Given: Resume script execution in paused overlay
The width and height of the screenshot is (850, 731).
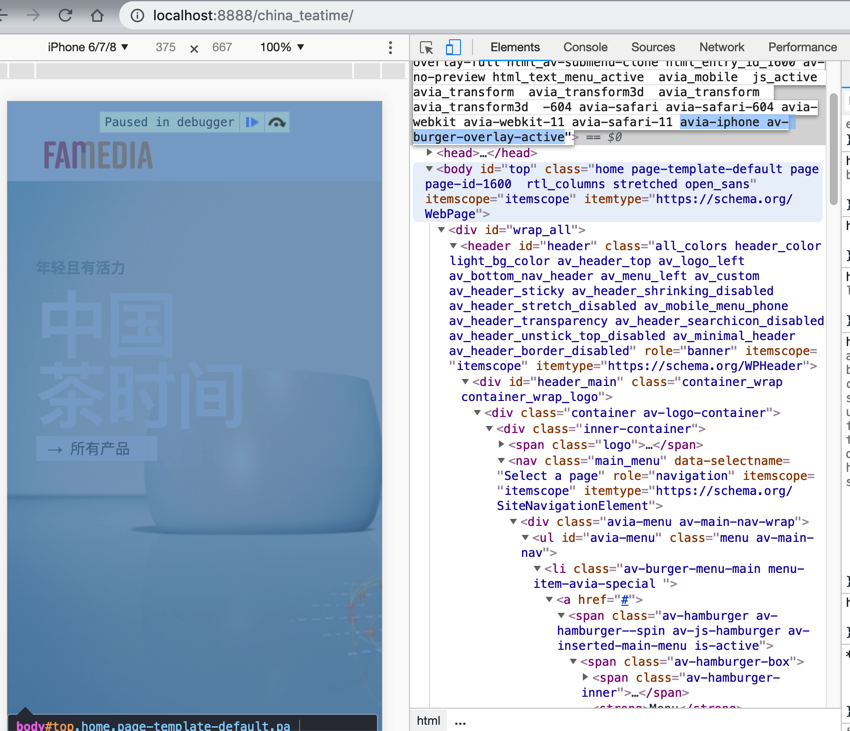Looking at the screenshot, I should 252,122.
